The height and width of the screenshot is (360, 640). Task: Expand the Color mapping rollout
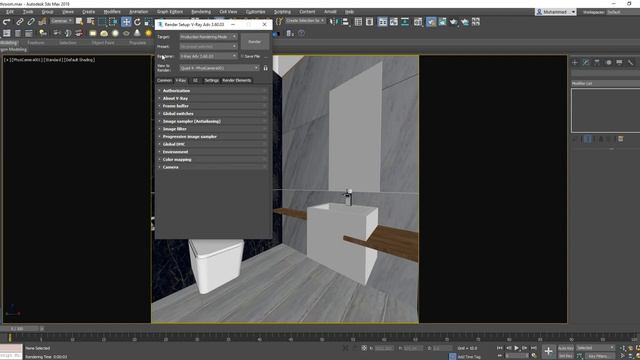tap(213, 160)
